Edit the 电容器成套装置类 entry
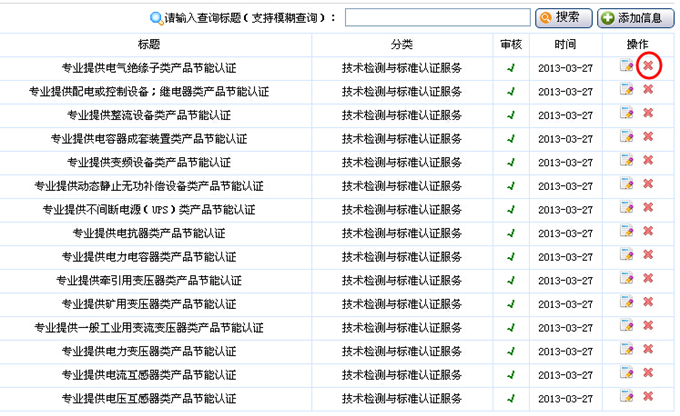This screenshot has height=416, width=680. [627, 137]
